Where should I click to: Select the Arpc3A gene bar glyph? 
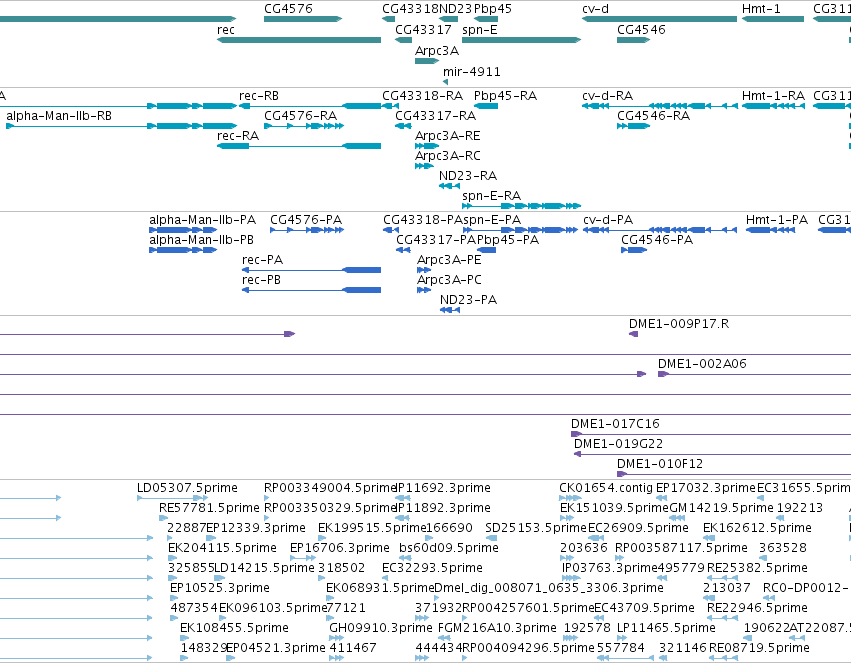coord(427,61)
